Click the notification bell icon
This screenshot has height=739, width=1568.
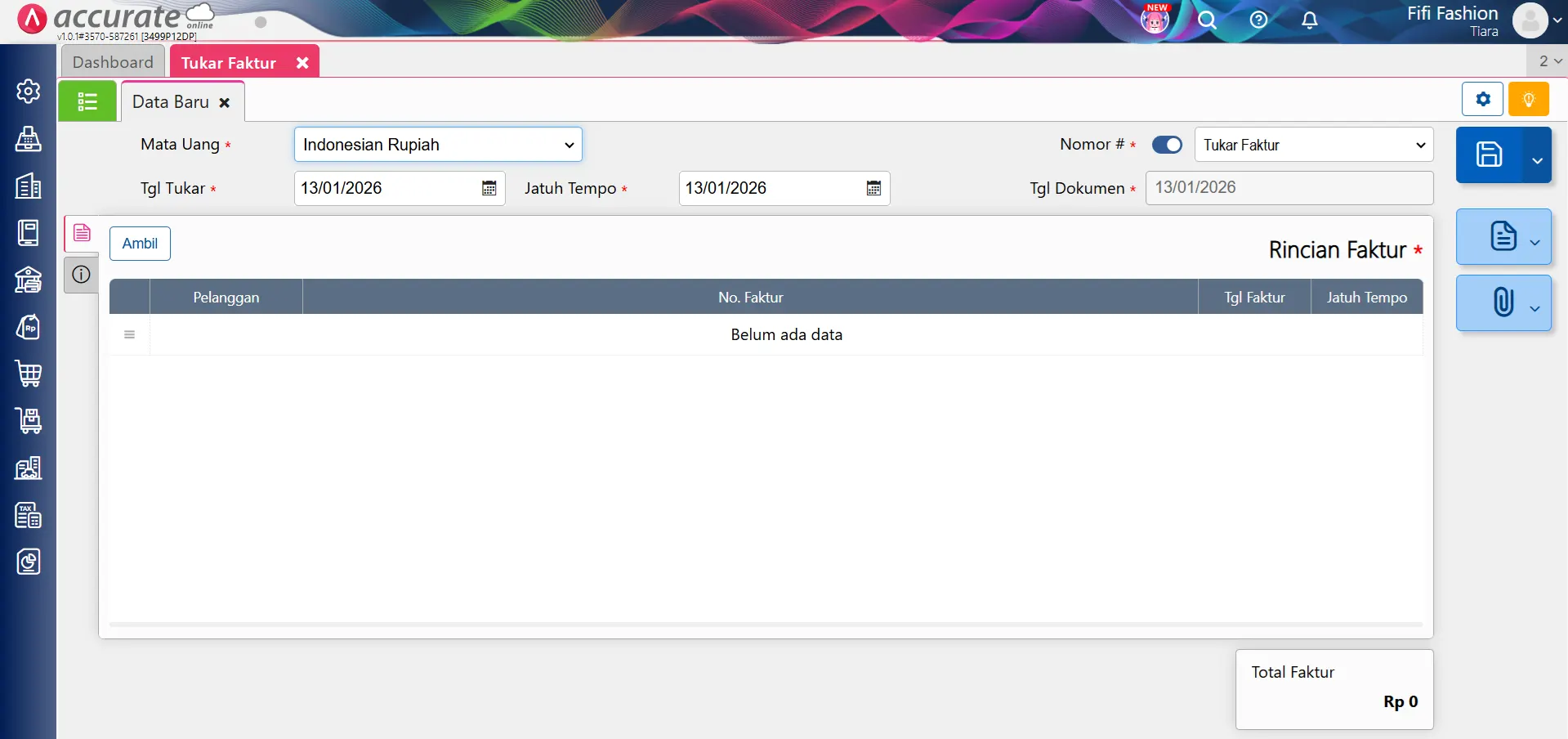(1309, 20)
